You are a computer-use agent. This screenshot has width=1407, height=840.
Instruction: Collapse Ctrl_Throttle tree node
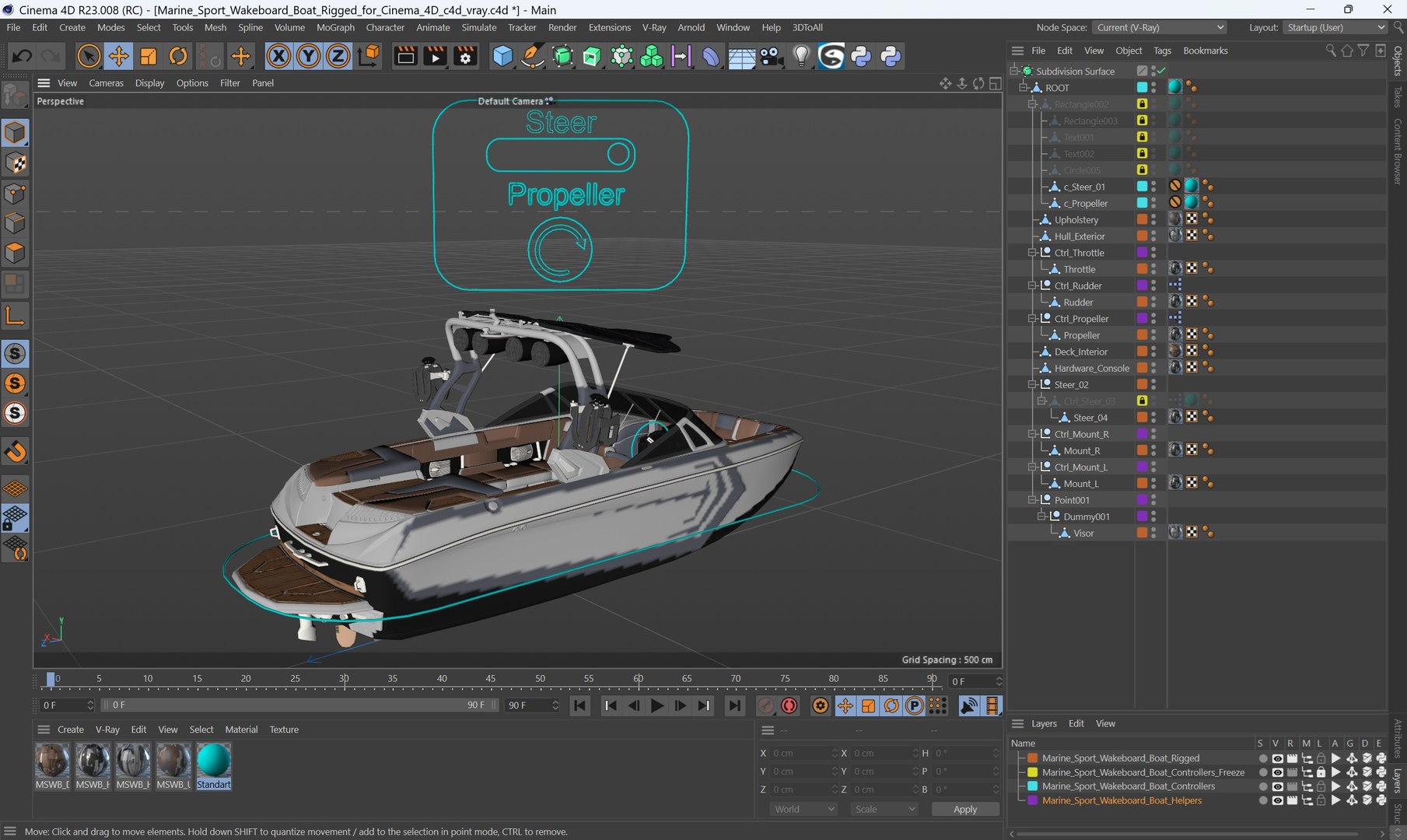[x=1032, y=253]
